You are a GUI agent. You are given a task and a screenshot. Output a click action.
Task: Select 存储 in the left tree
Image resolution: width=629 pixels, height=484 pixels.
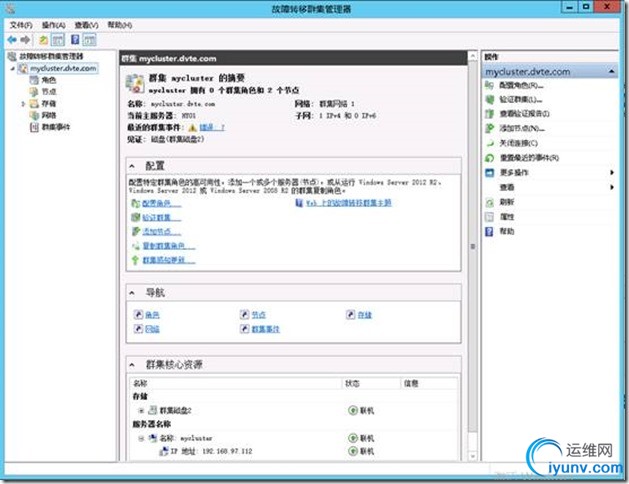49,103
